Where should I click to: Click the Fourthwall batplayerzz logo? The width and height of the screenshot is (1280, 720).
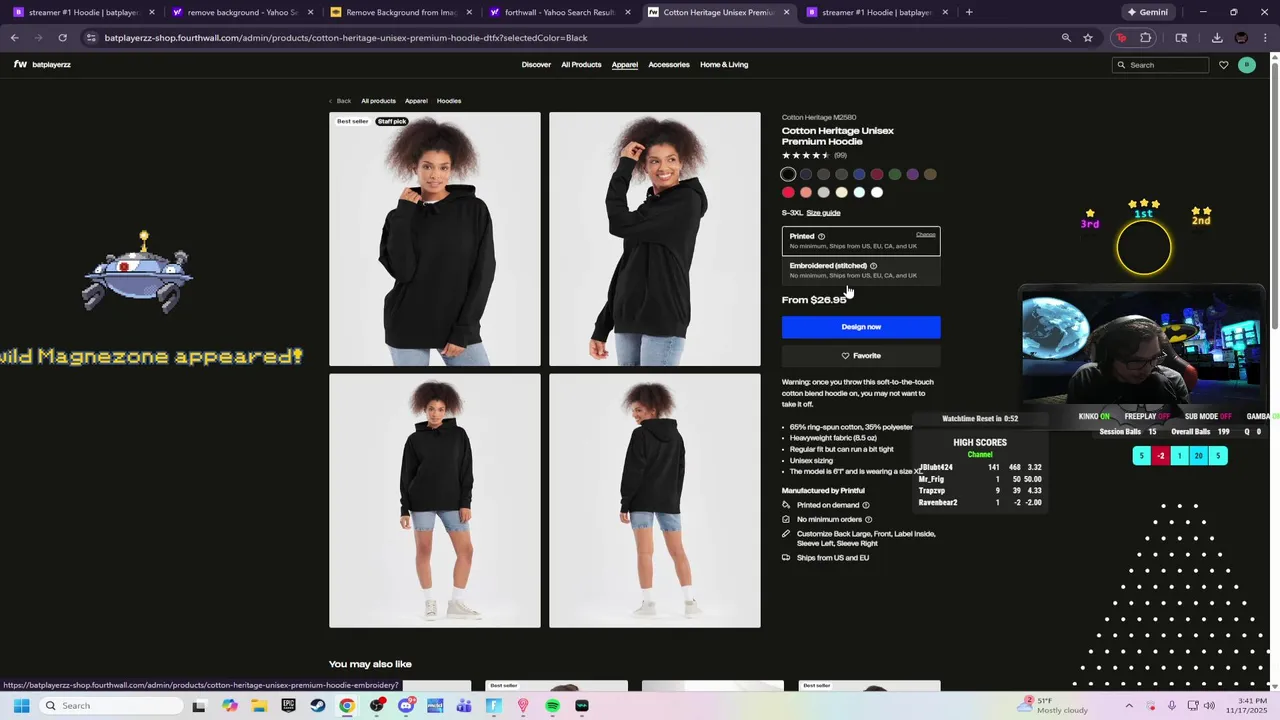point(42,64)
